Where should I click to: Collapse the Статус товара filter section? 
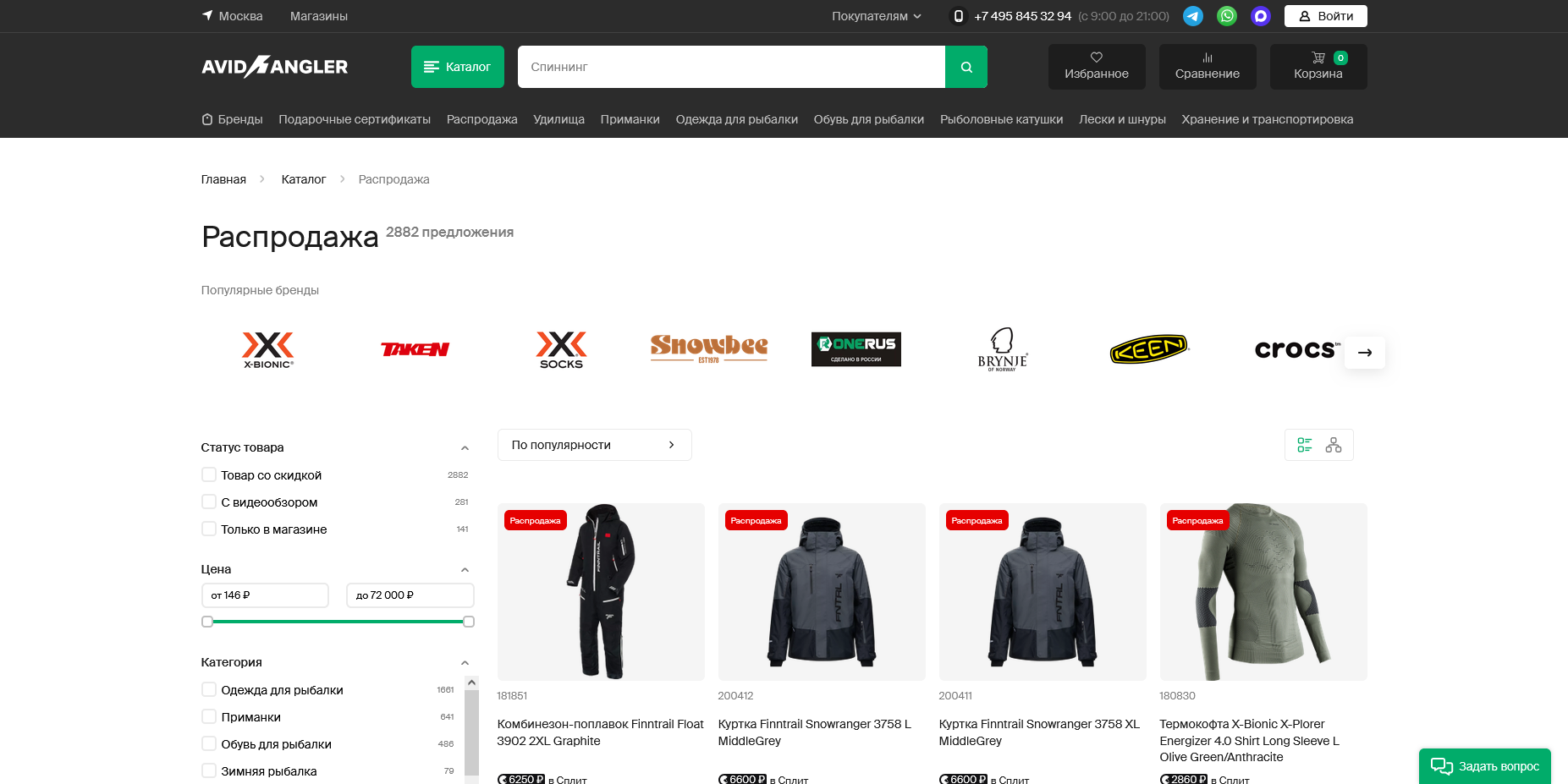pyautogui.click(x=465, y=448)
